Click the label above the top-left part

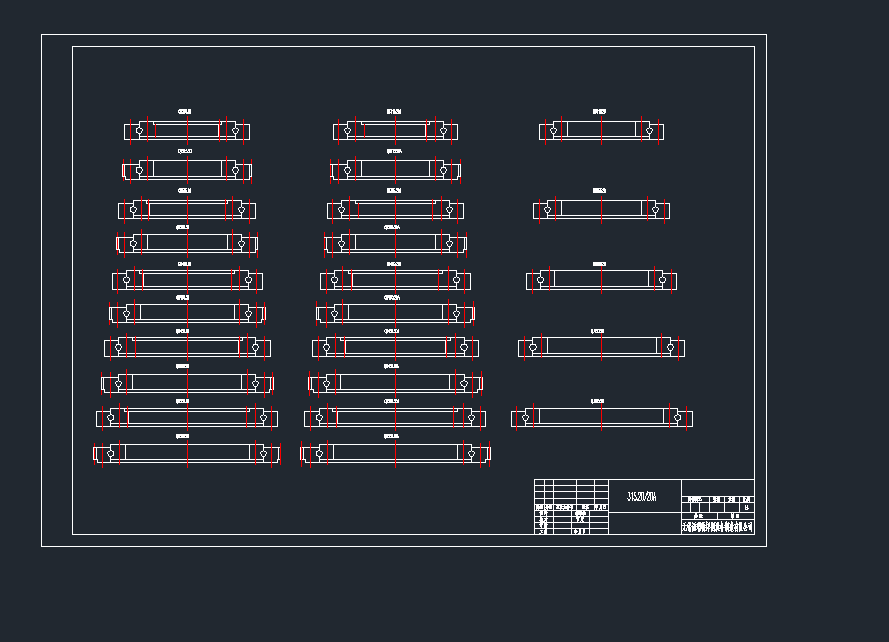[184, 111]
